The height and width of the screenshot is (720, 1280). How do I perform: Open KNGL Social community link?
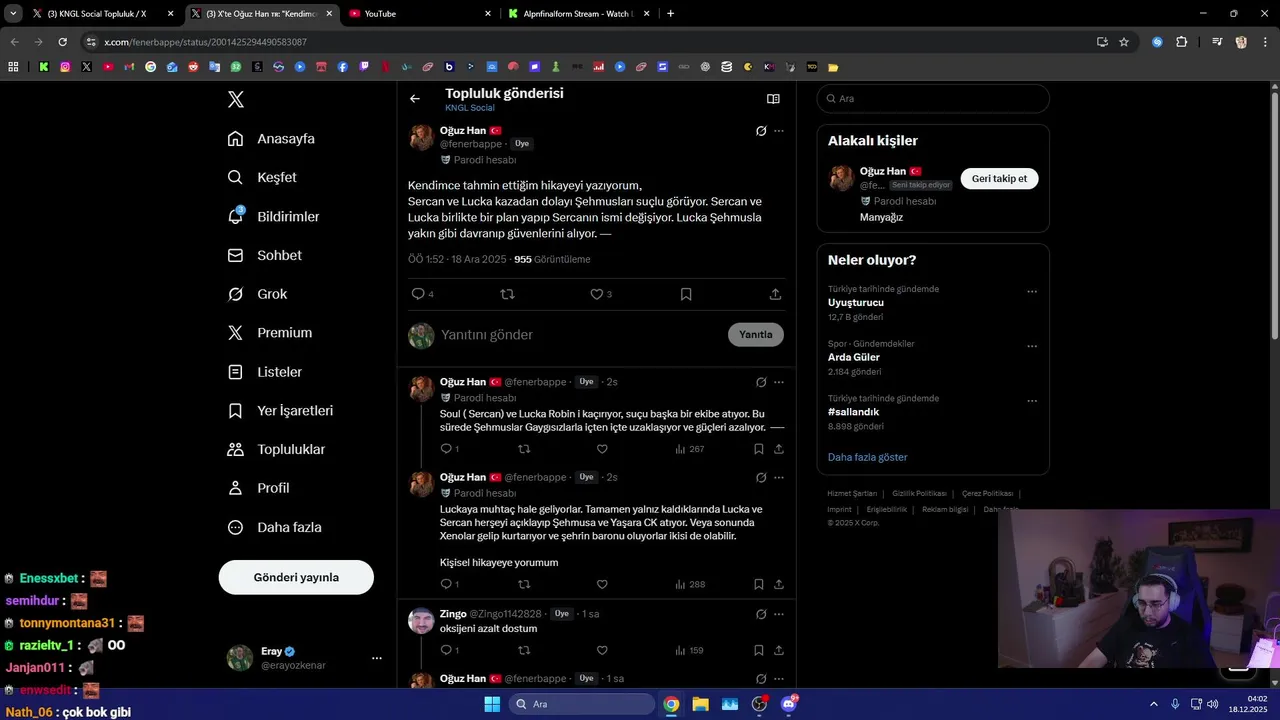(470, 108)
